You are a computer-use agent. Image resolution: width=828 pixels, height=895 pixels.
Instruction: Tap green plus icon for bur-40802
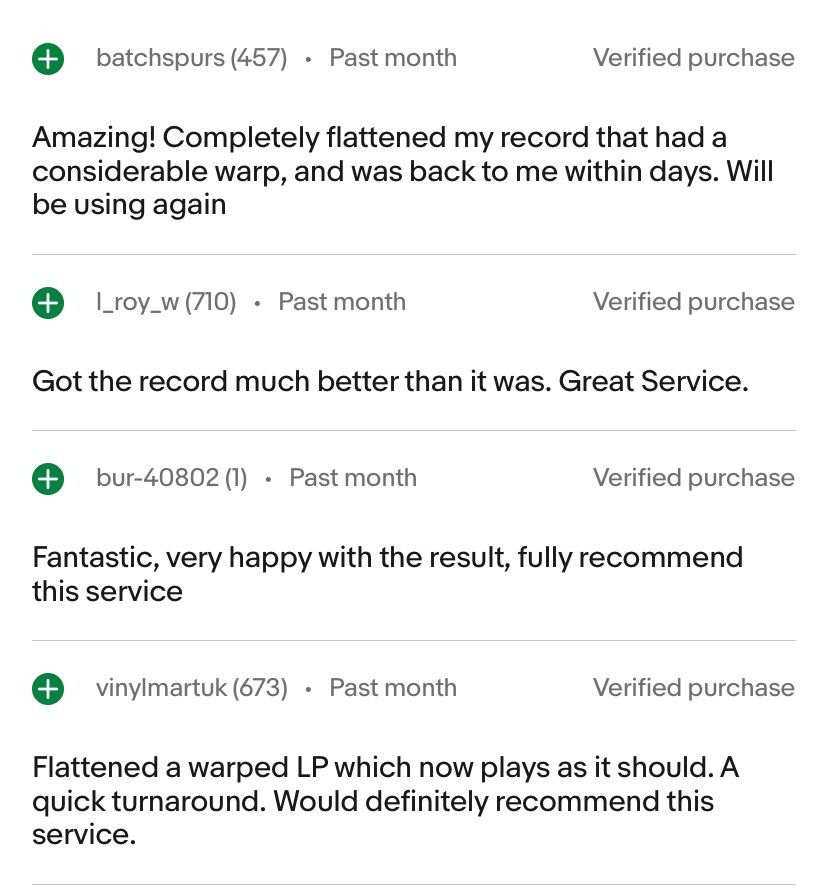click(x=47, y=479)
